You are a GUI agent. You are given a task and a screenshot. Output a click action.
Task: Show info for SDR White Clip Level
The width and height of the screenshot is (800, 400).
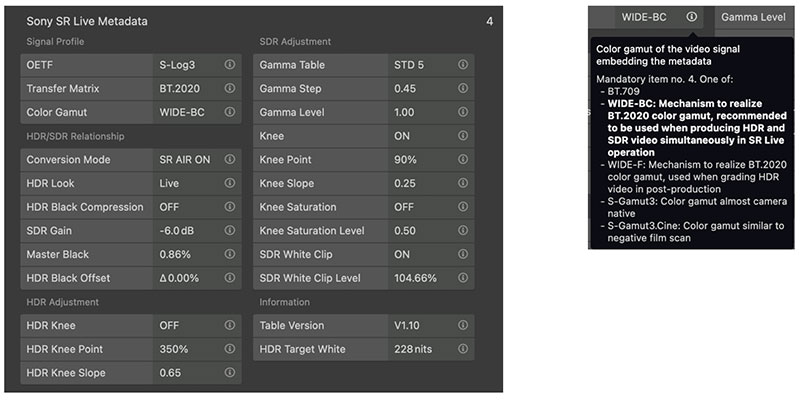click(x=463, y=278)
